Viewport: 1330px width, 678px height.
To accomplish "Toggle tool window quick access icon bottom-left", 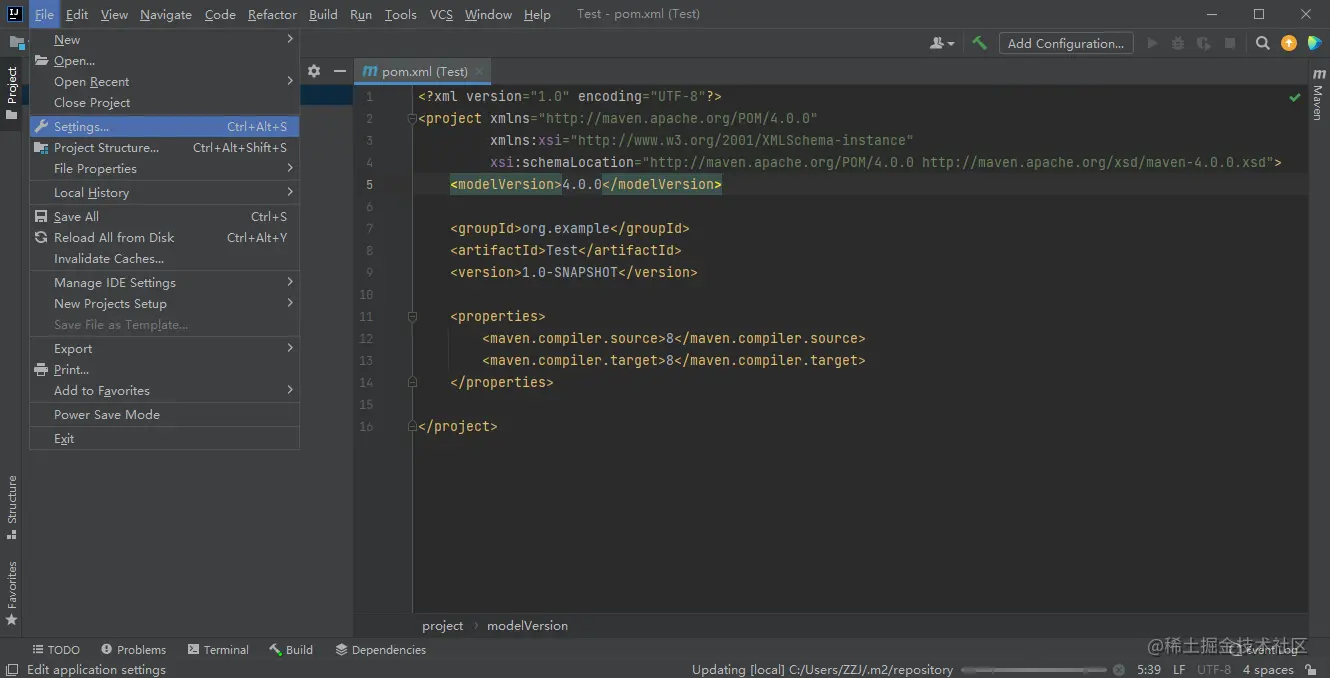I will [x=12, y=670].
